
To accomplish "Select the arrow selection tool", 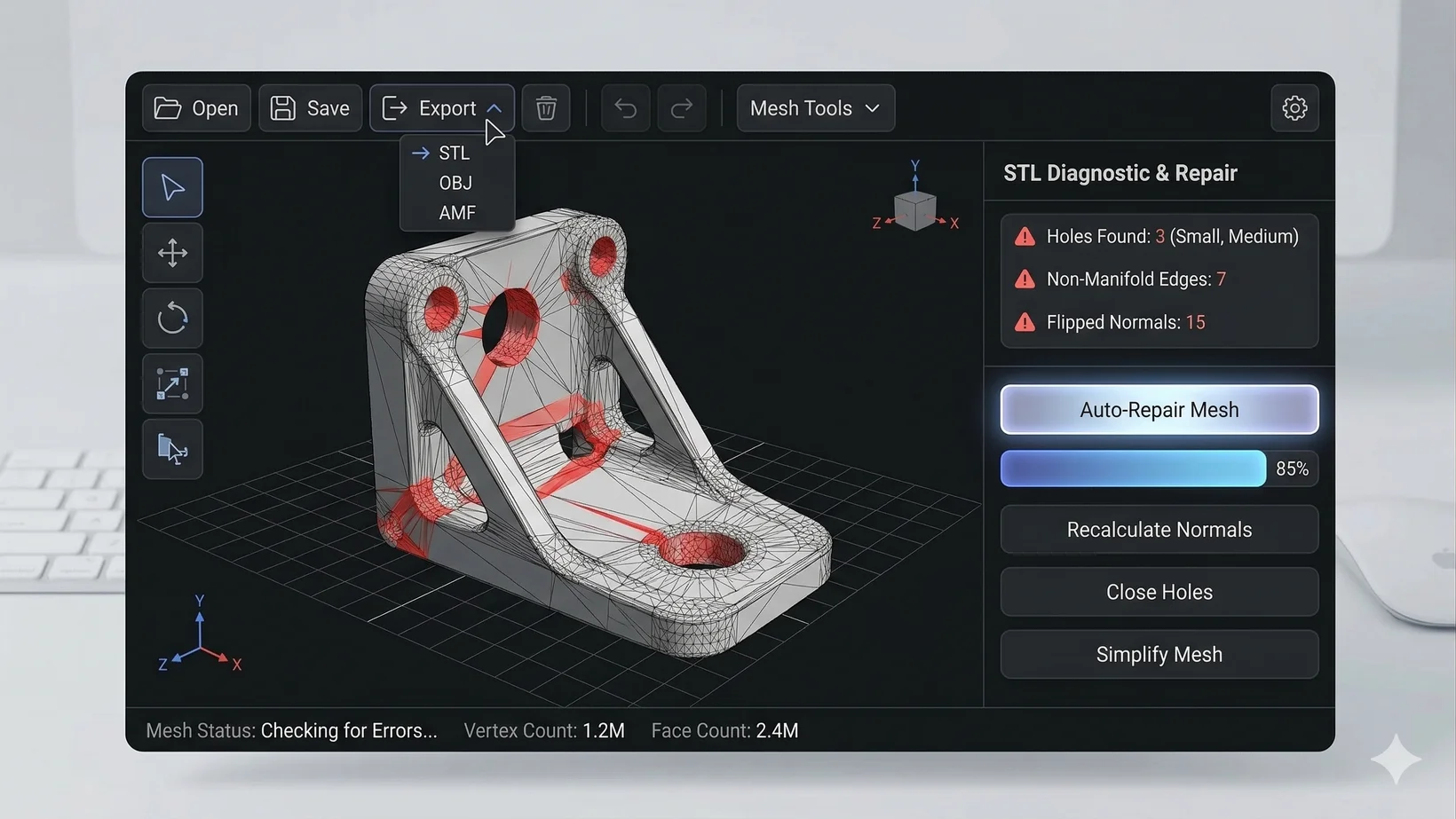I will click(172, 187).
